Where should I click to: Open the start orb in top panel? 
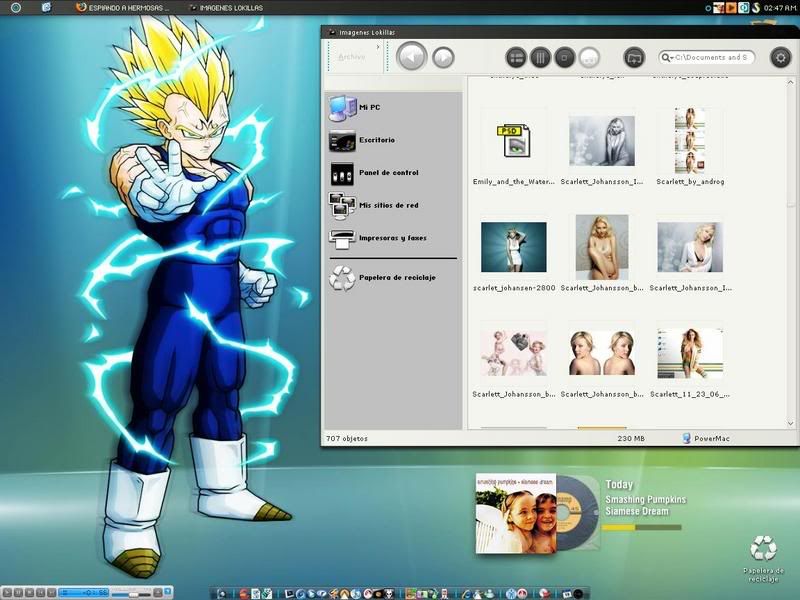point(16,8)
